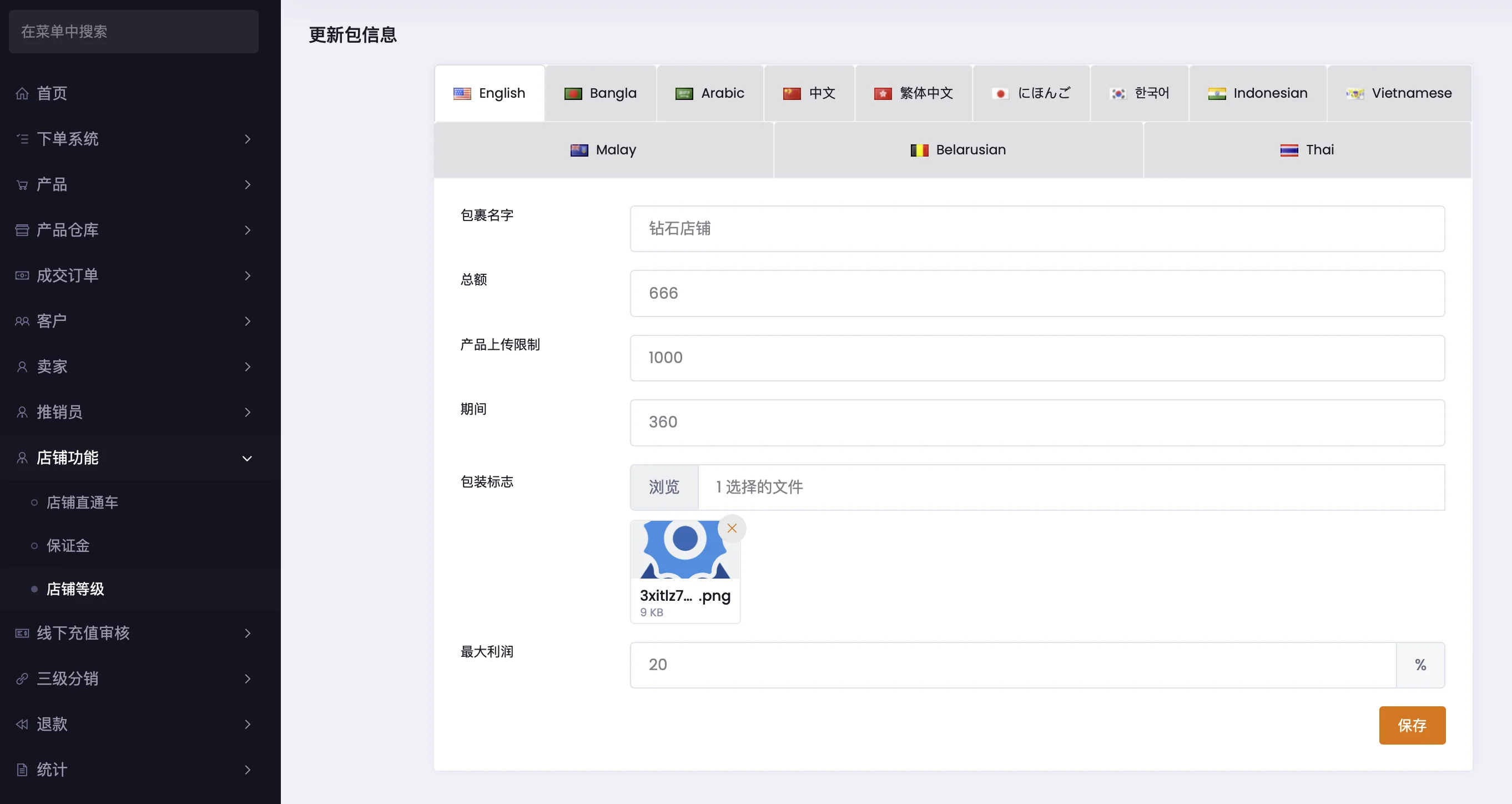
Task: Select the 中文 language tab
Action: pos(809,93)
